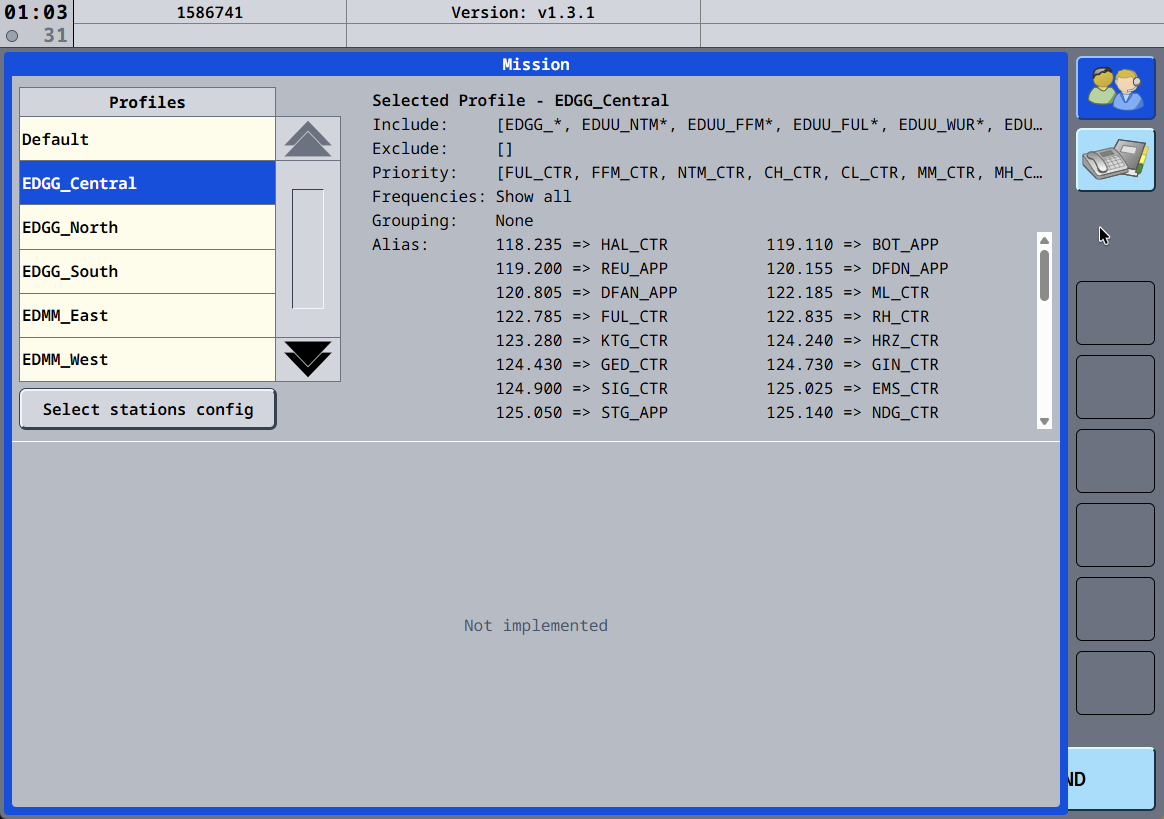Pick the EDMM_West profile
This screenshot has height=819, width=1164.
click(147, 359)
